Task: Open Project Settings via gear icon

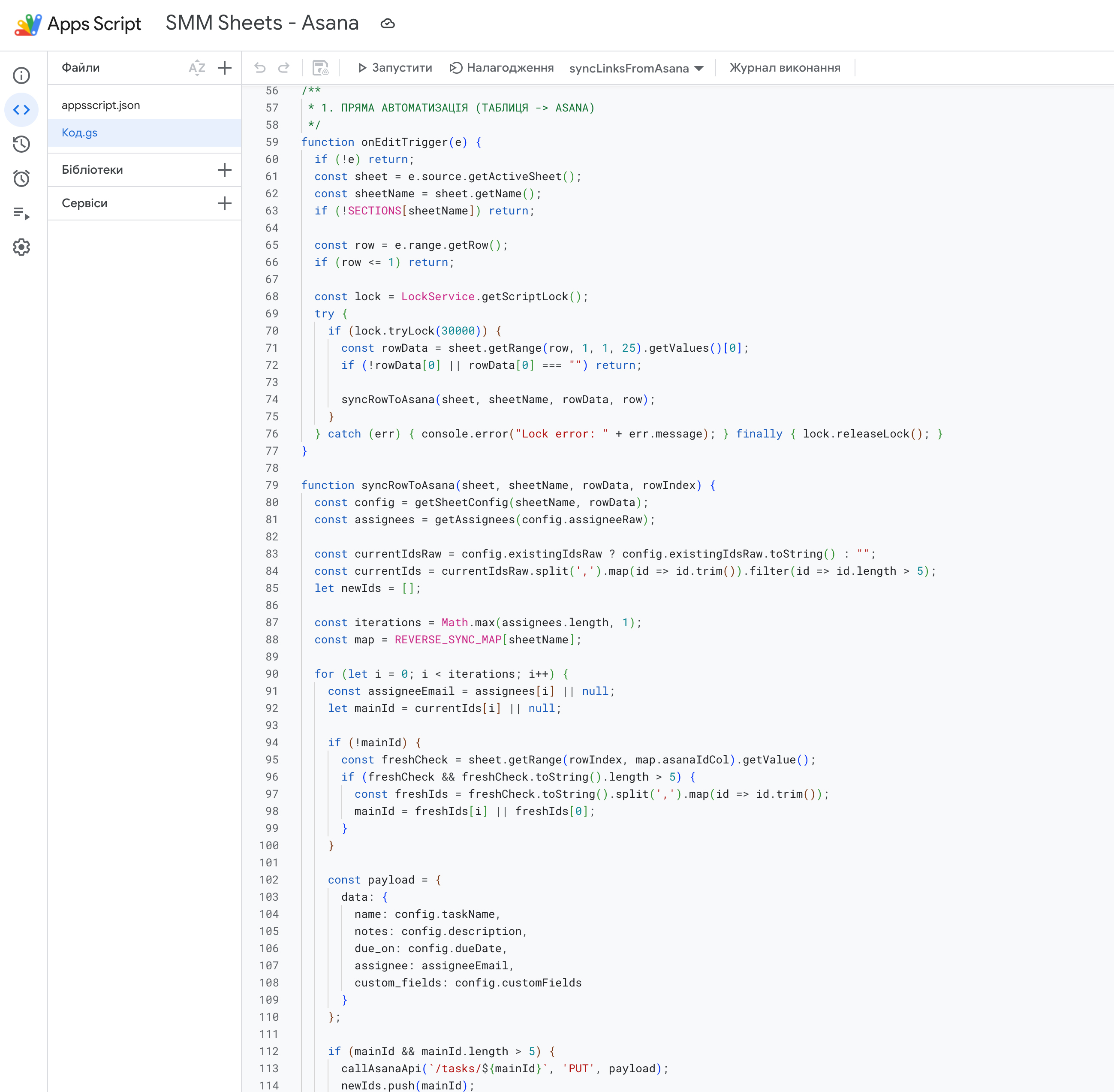Action: coord(21,247)
